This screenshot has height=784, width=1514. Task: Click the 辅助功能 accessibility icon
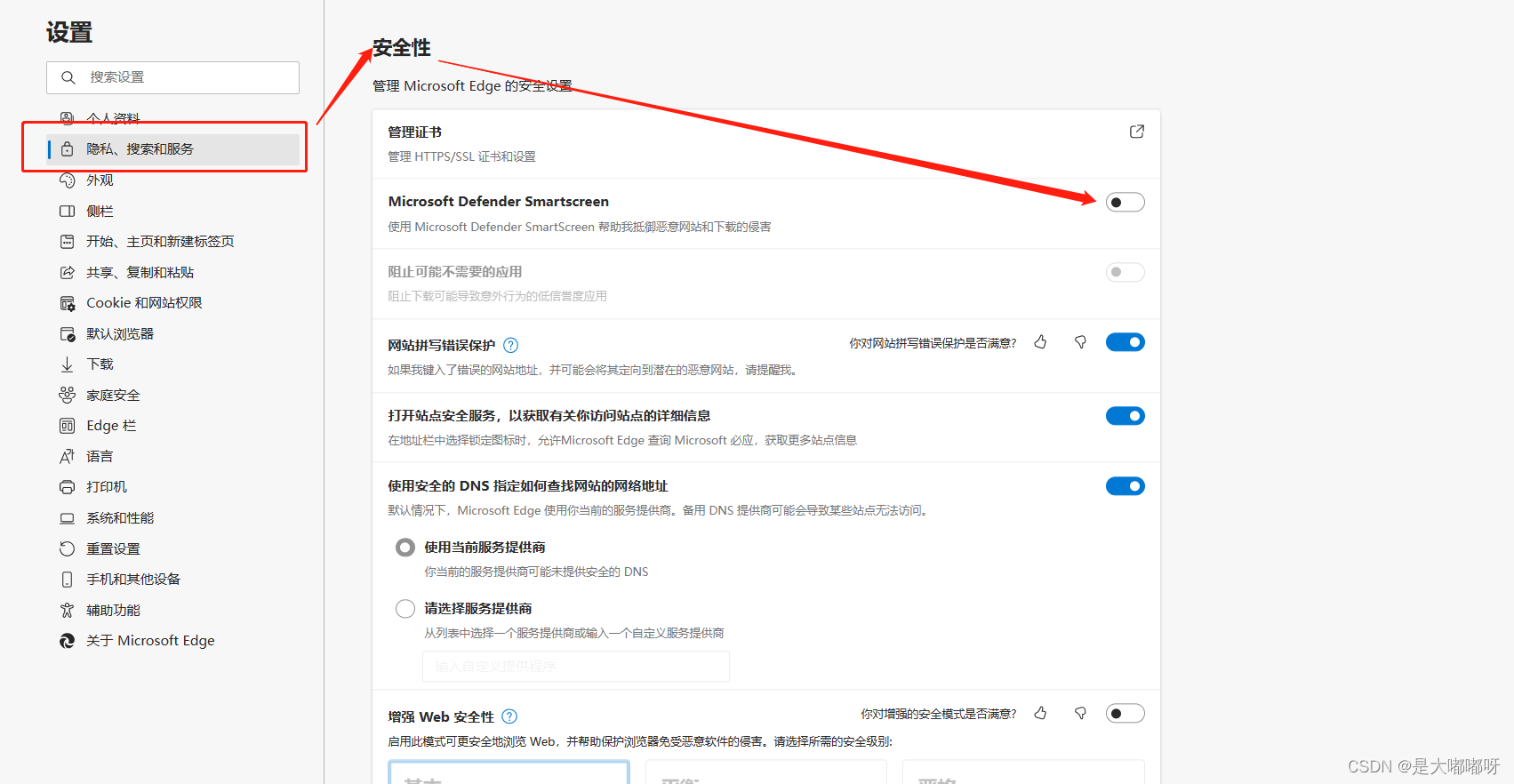(x=67, y=611)
